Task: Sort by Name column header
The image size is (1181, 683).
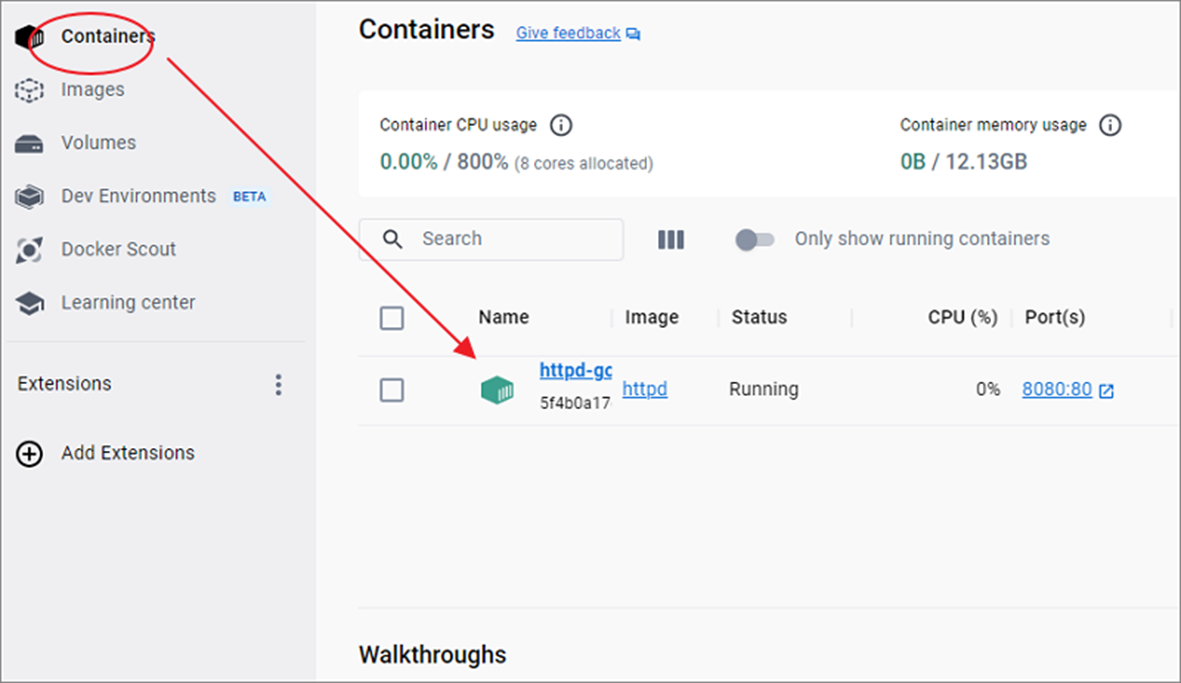Action: pos(504,317)
